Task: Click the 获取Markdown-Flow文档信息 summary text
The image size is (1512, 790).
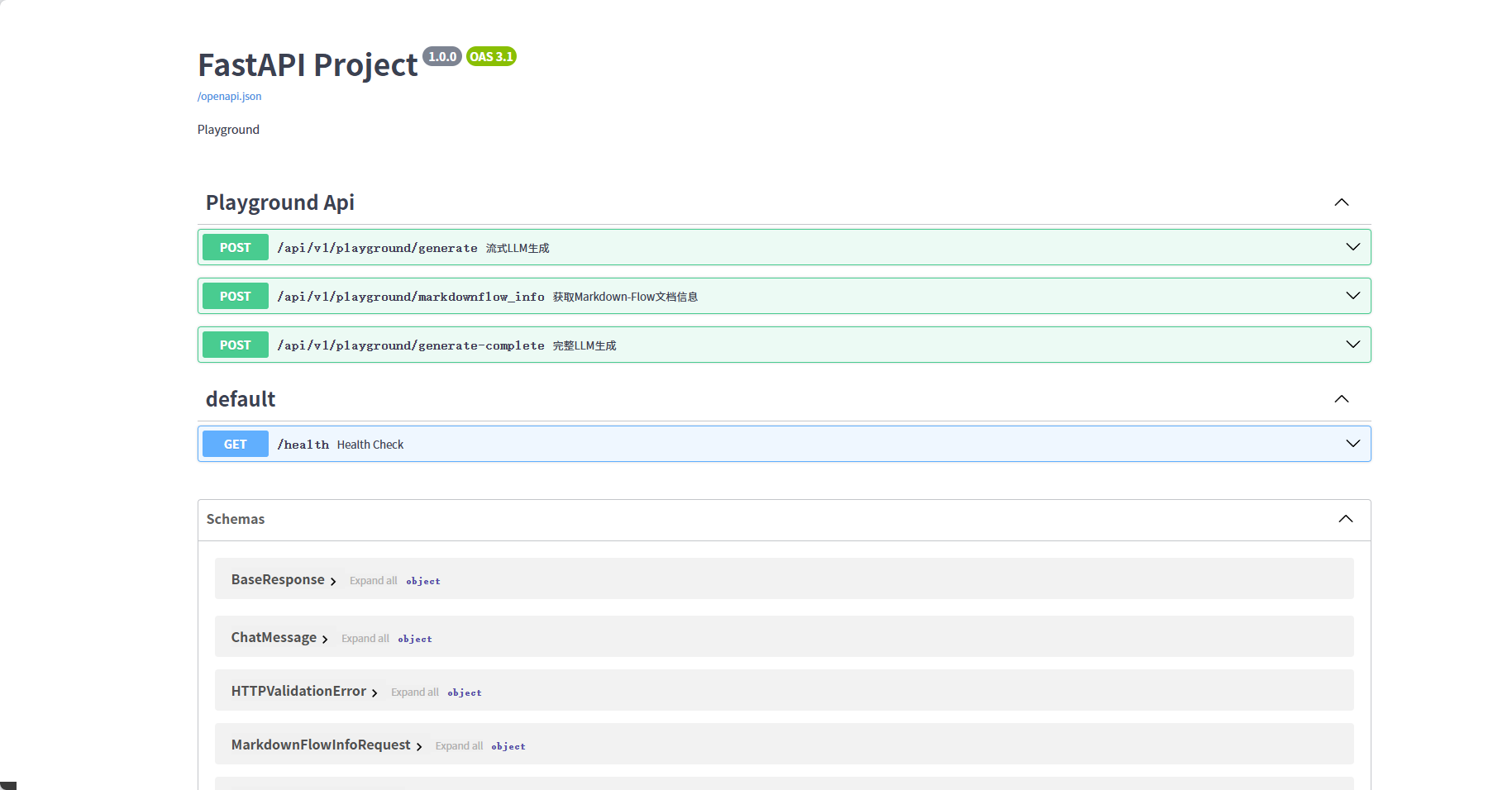Action: click(x=625, y=297)
